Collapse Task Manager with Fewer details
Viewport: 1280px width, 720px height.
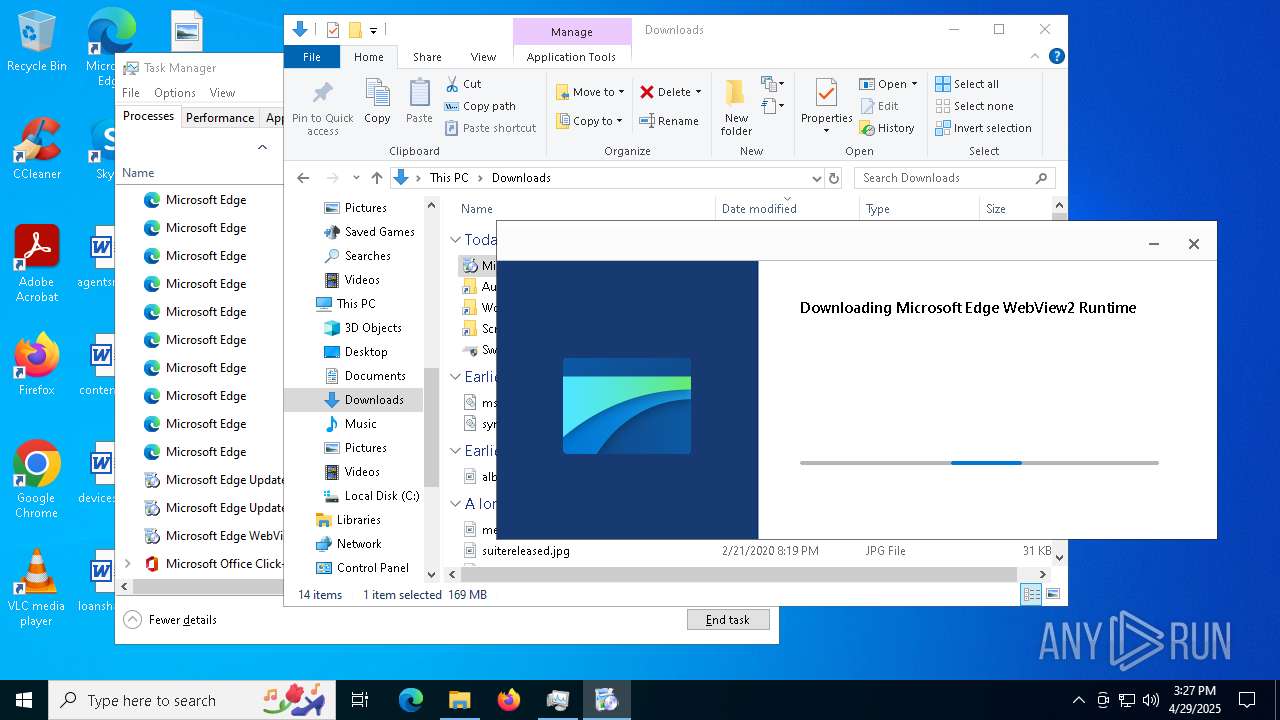click(x=170, y=620)
